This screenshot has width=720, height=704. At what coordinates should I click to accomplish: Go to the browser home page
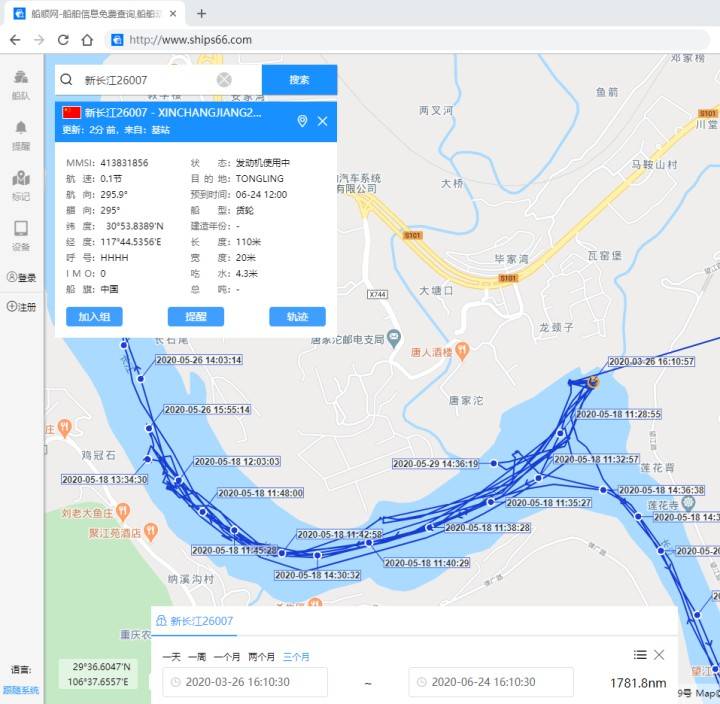click(x=87, y=40)
